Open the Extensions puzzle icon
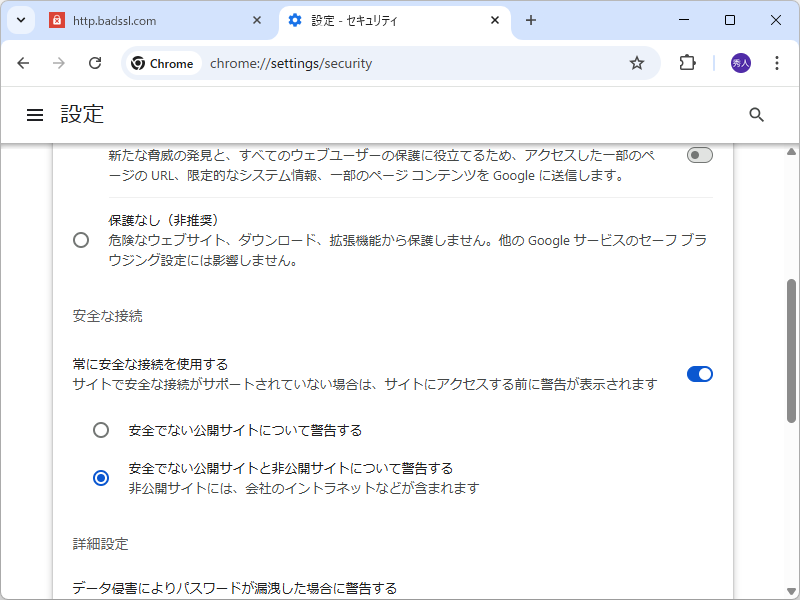The width and height of the screenshot is (800, 600). [686, 62]
